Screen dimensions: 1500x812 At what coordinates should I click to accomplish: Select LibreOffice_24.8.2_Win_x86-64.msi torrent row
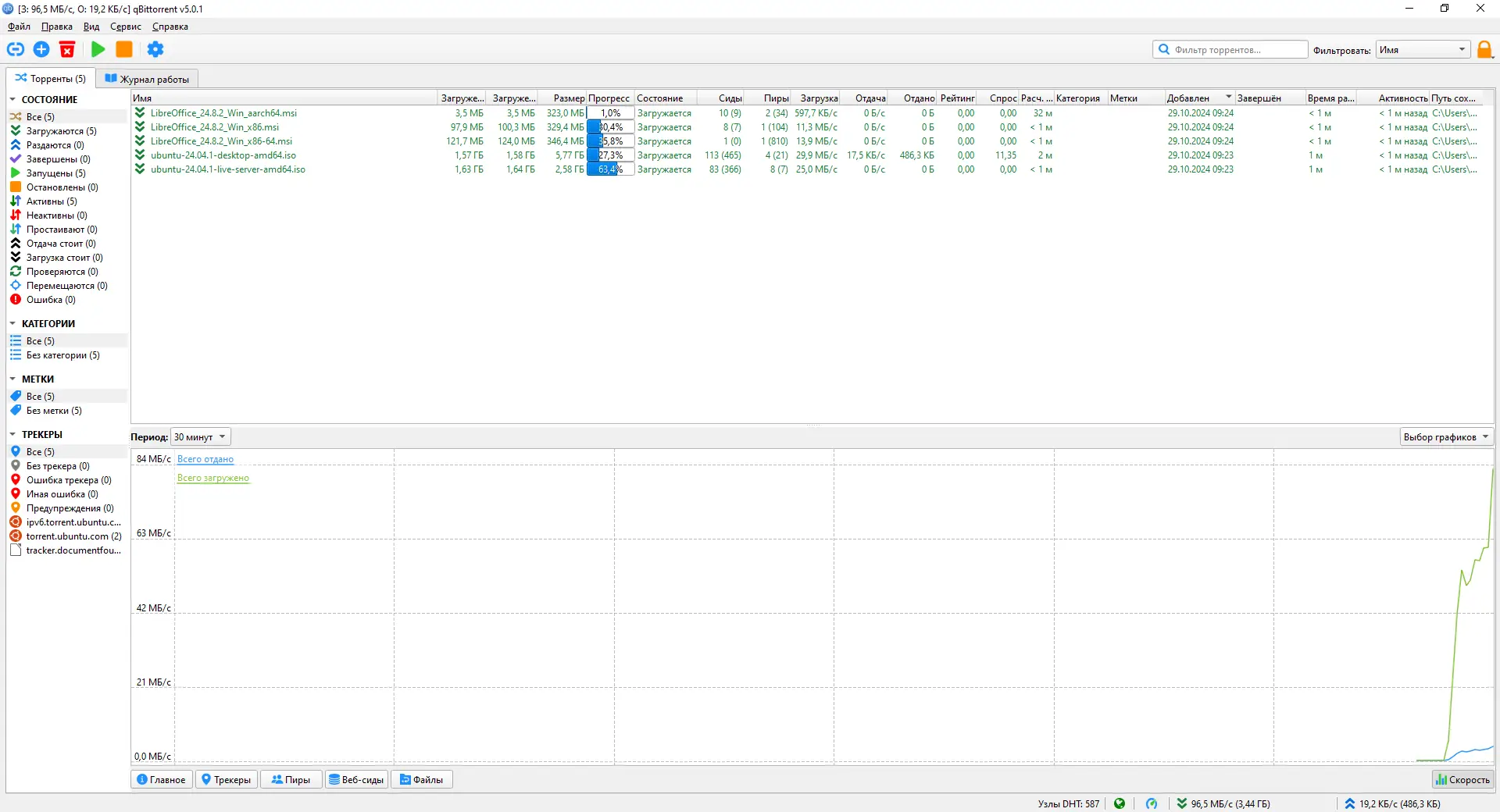805,141
